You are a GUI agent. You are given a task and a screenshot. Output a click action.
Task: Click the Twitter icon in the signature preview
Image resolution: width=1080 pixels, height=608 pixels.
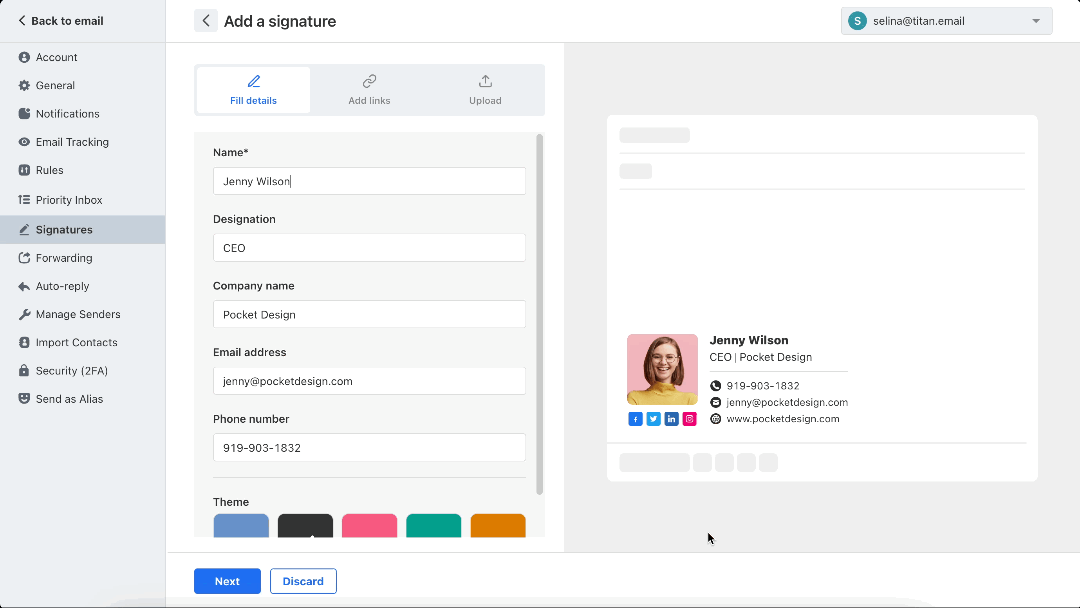pos(654,419)
